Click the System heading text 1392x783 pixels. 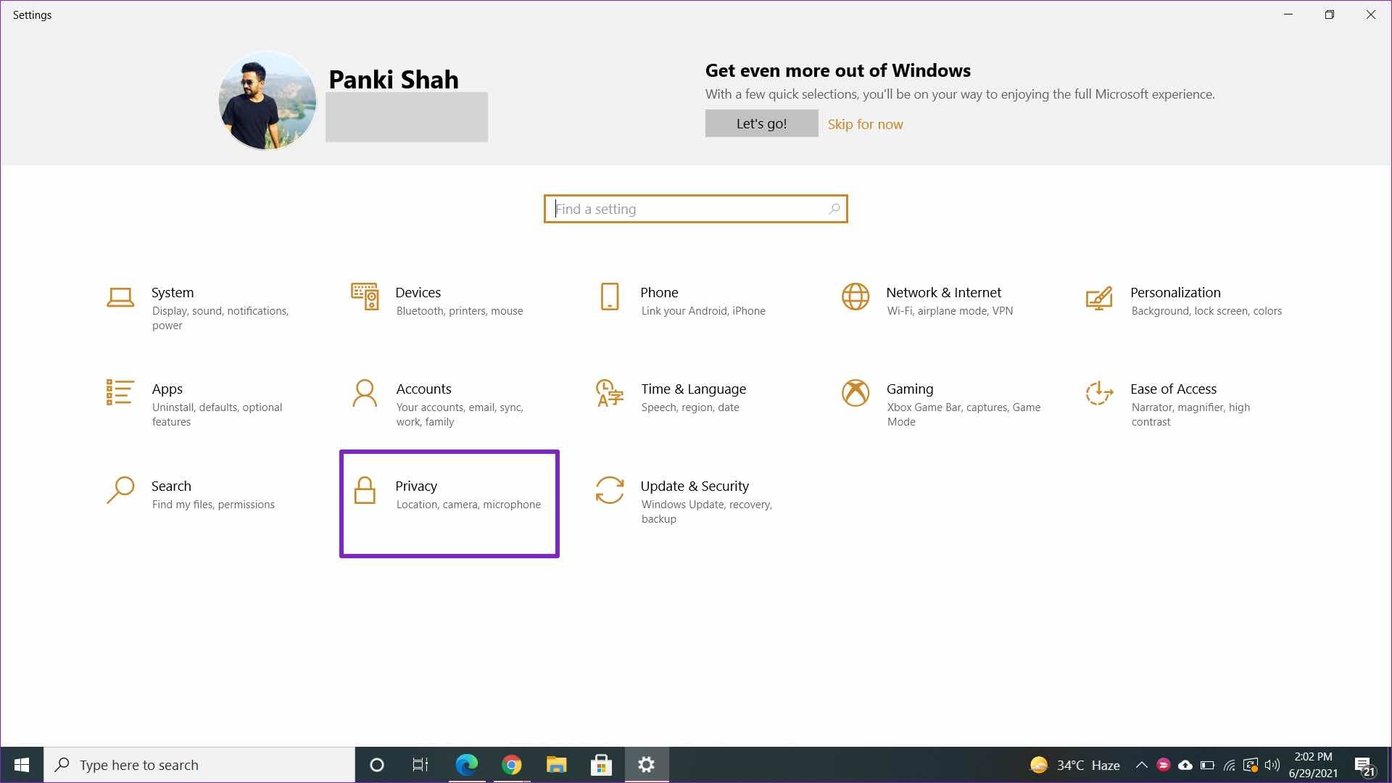click(172, 292)
